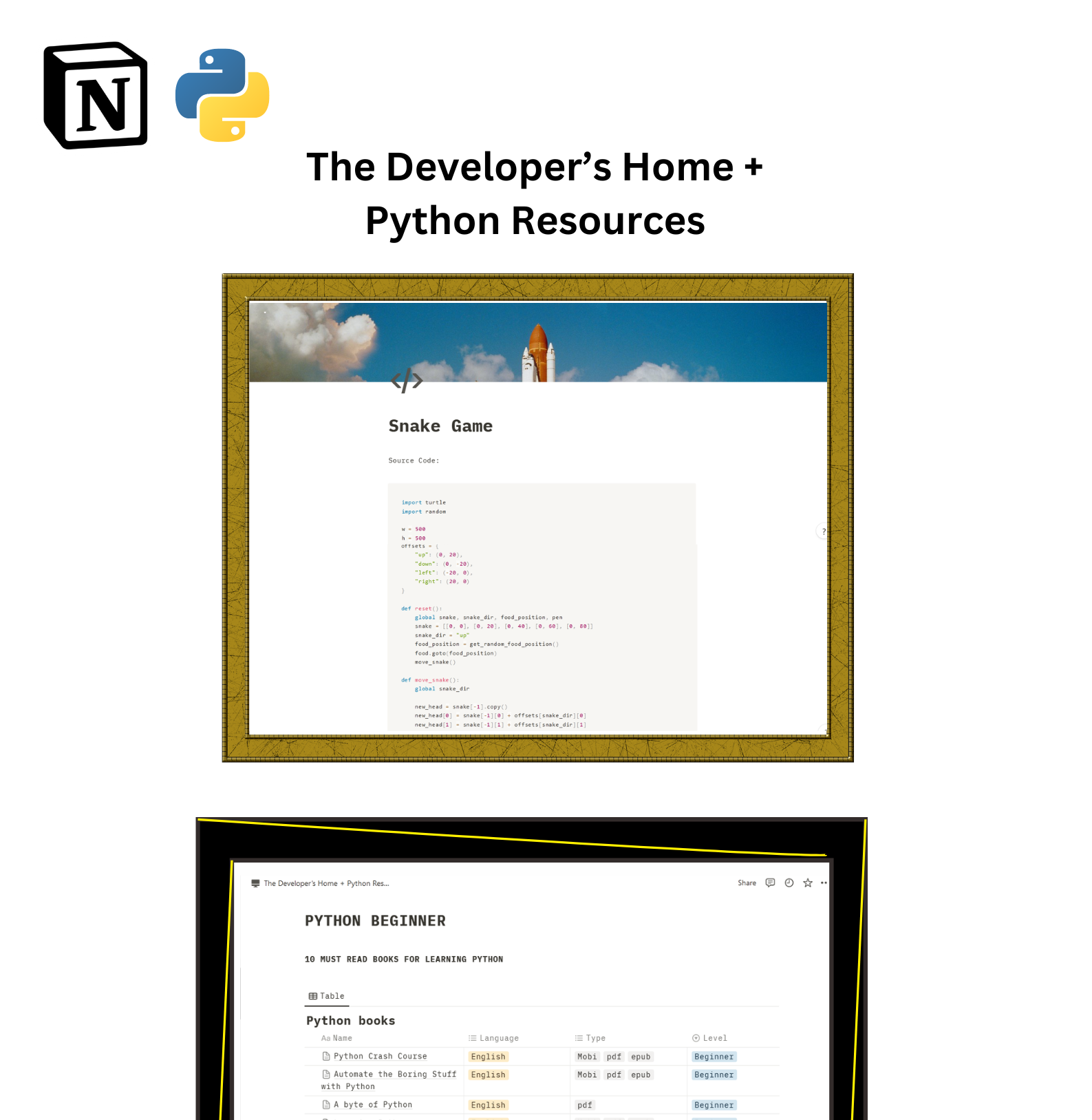Click the monitor page icon in breadcrumb

tap(255, 883)
